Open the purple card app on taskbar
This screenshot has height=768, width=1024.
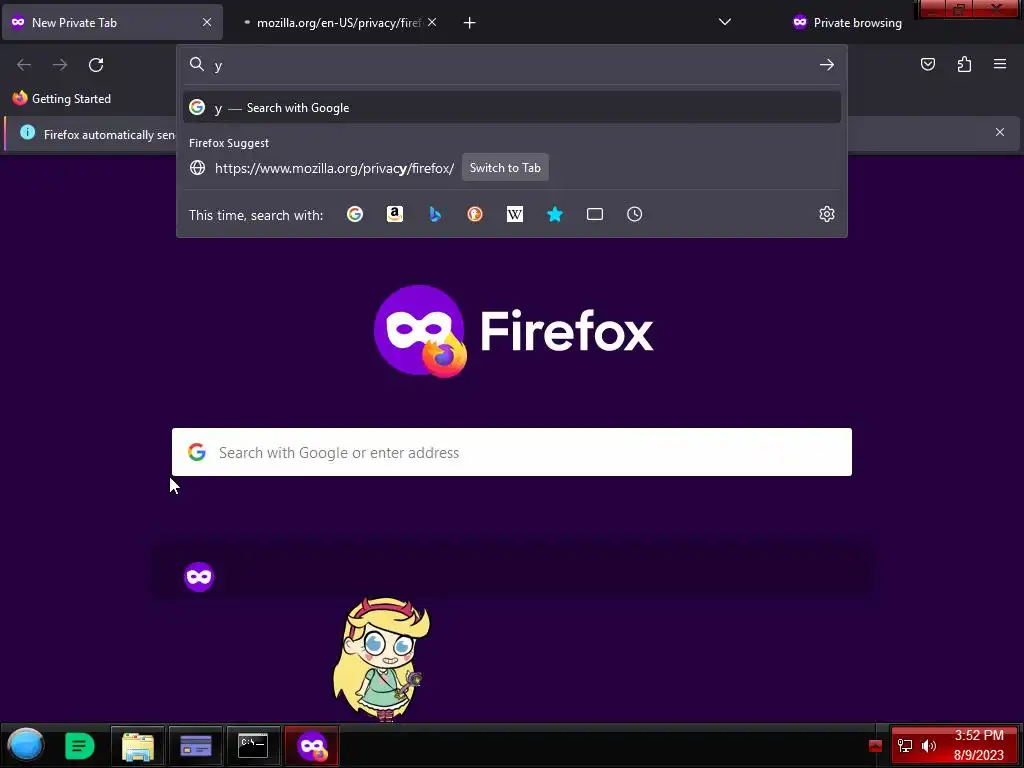(196, 746)
